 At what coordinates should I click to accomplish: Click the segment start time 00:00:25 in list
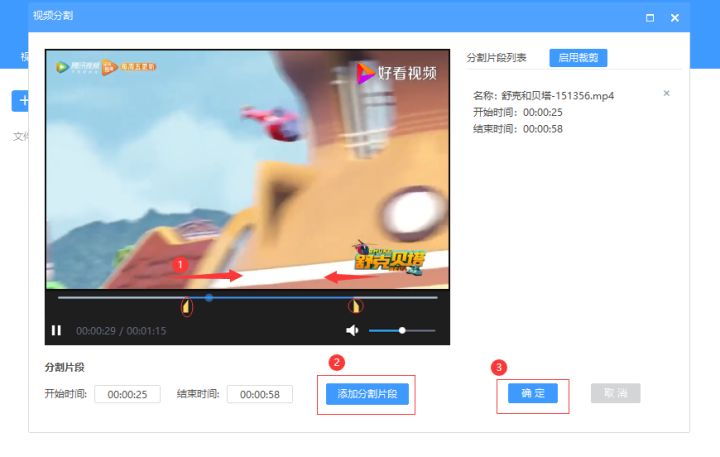click(543, 113)
